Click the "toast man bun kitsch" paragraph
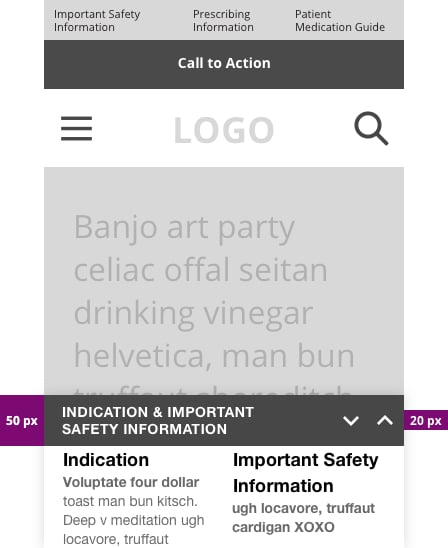 tap(133, 520)
